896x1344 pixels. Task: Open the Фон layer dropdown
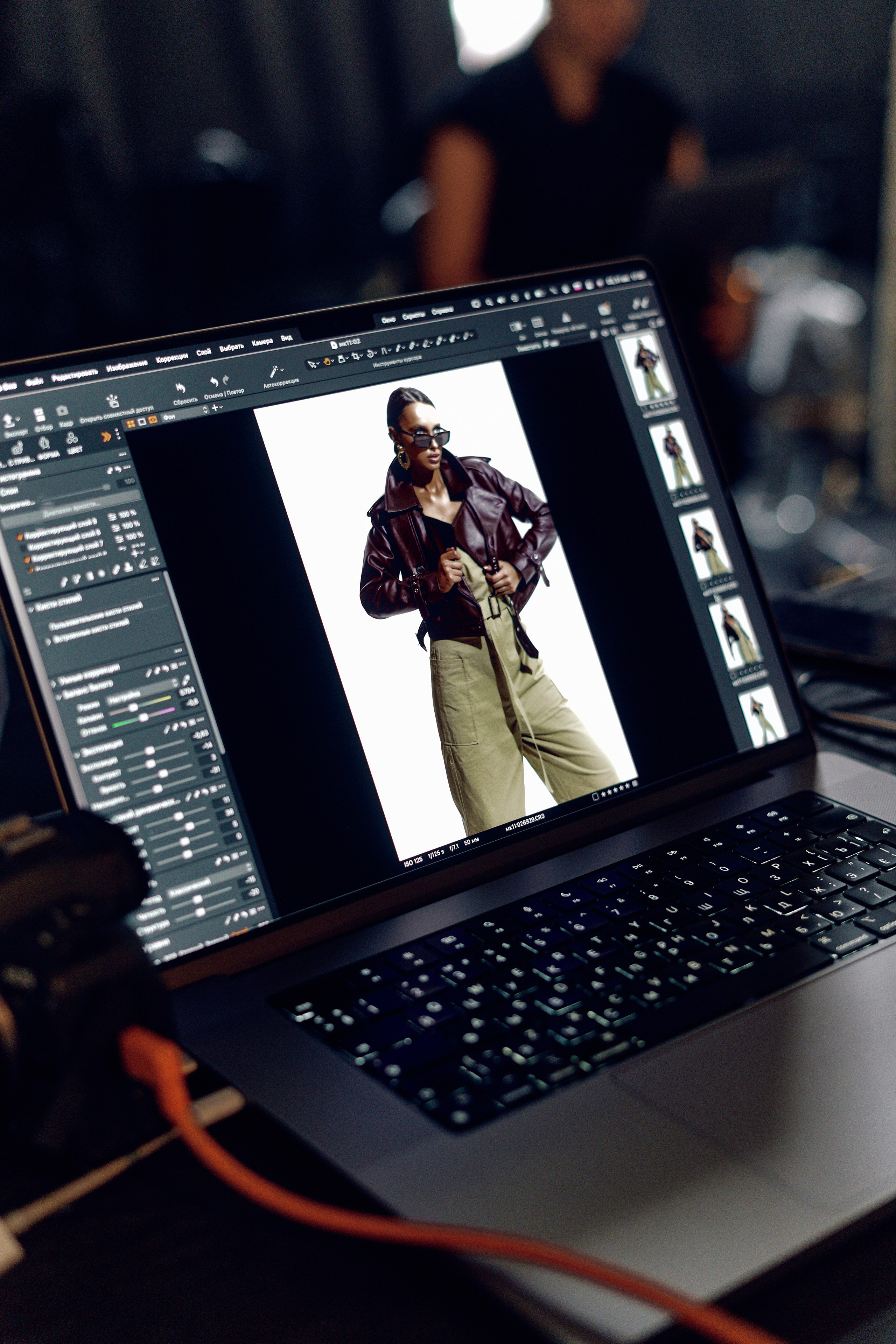[x=186, y=414]
